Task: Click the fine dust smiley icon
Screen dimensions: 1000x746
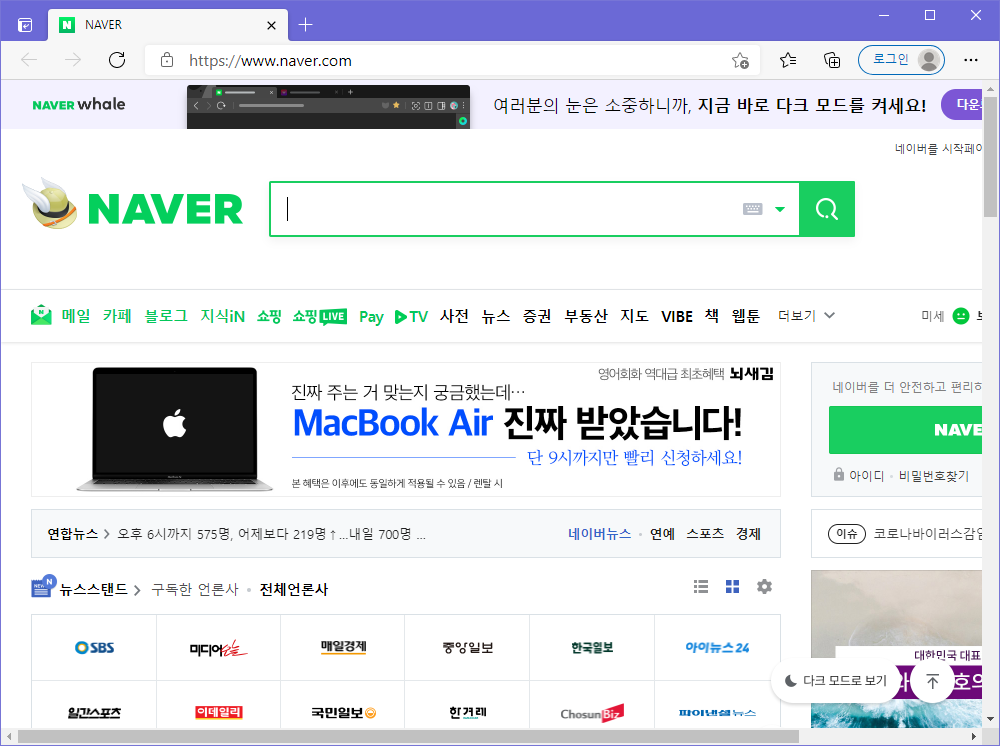Action: pyautogui.click(x=960, y=316)
